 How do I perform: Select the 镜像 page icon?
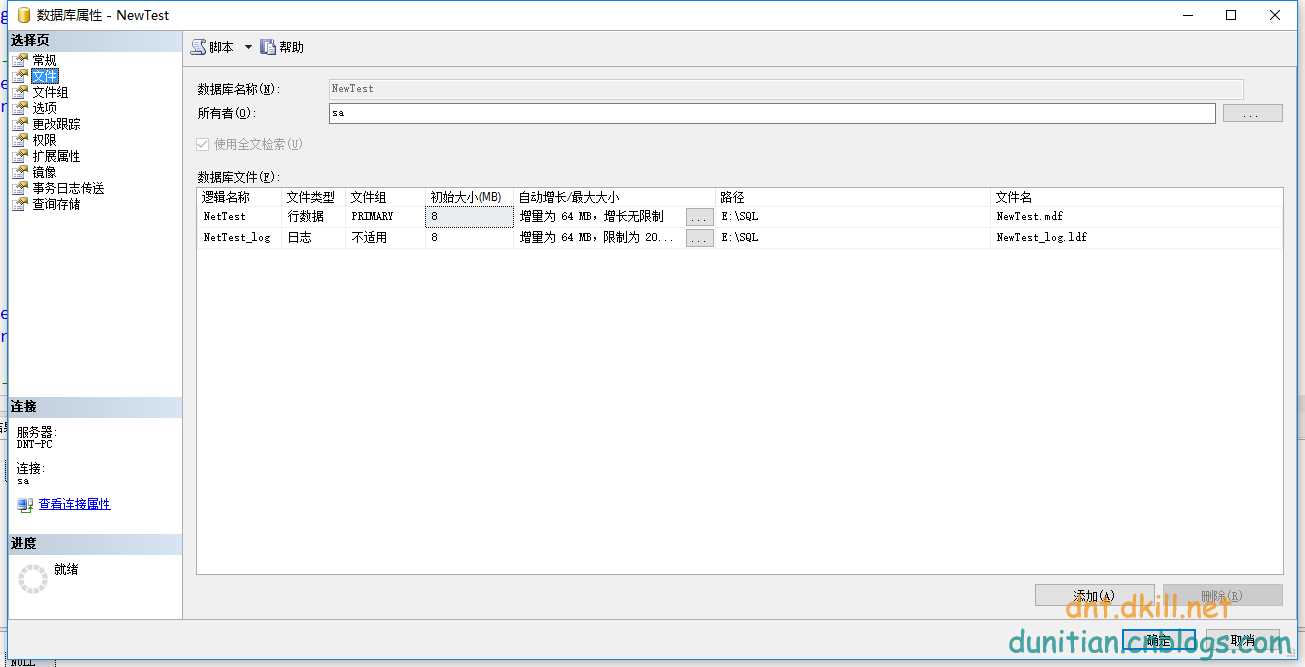point(20,172)
